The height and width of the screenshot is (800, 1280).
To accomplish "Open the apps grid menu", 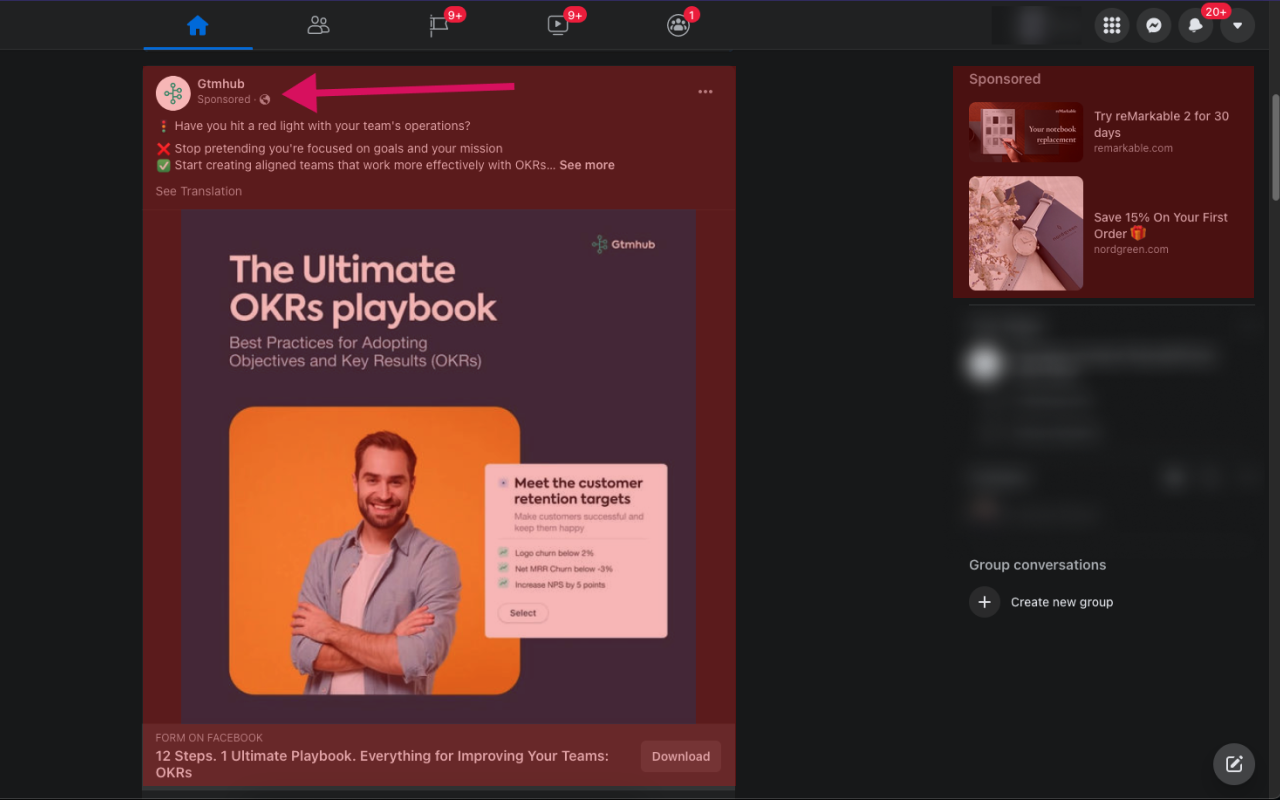I will 1112,26.
